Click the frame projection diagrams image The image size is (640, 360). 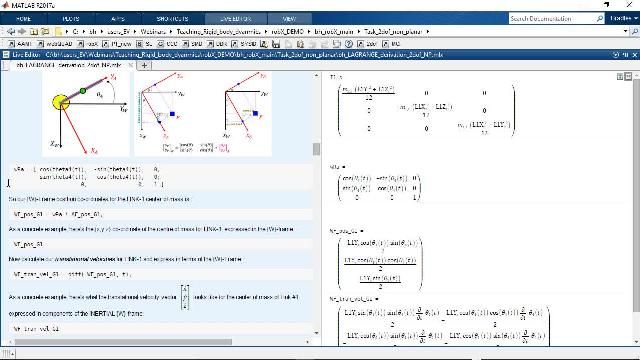point(203,114)
